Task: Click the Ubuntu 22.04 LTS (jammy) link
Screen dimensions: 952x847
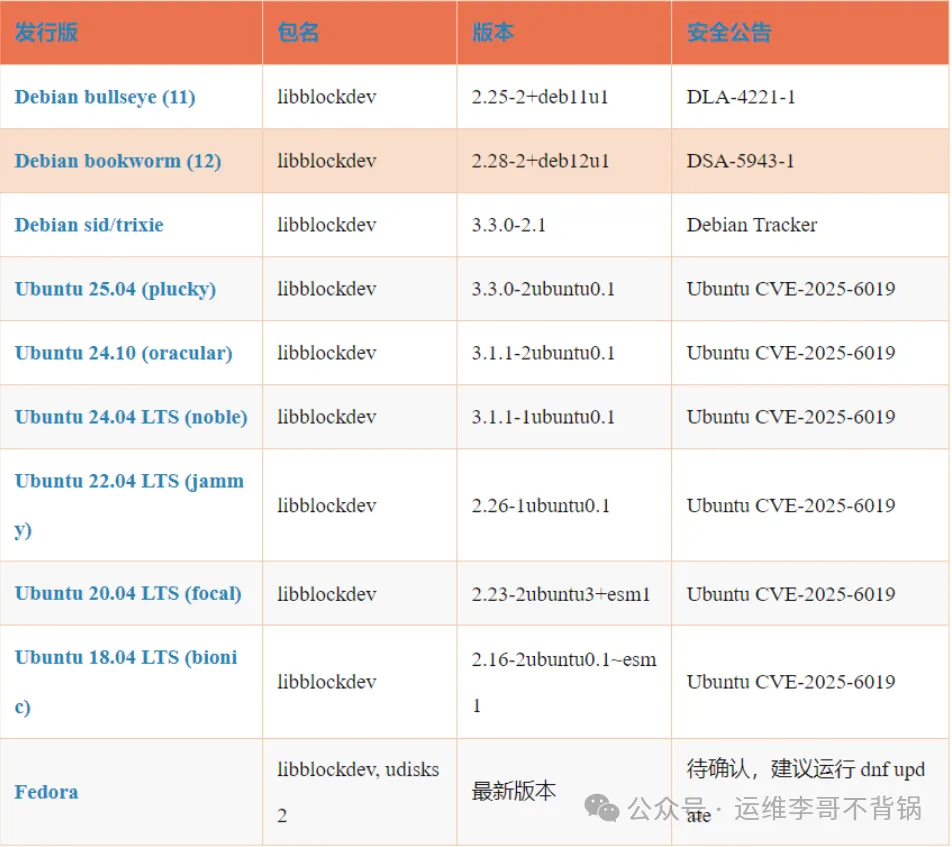Action: pos(129,482)
